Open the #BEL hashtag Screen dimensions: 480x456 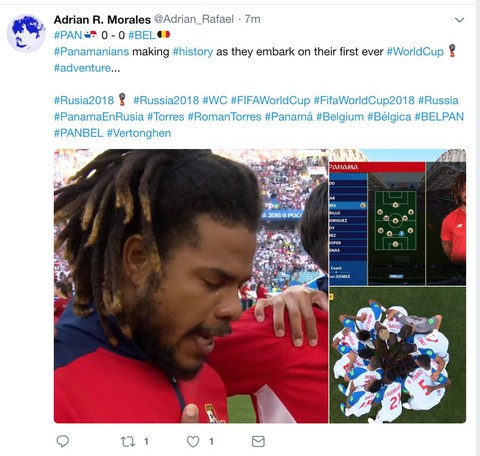click(x=142, y=35)
